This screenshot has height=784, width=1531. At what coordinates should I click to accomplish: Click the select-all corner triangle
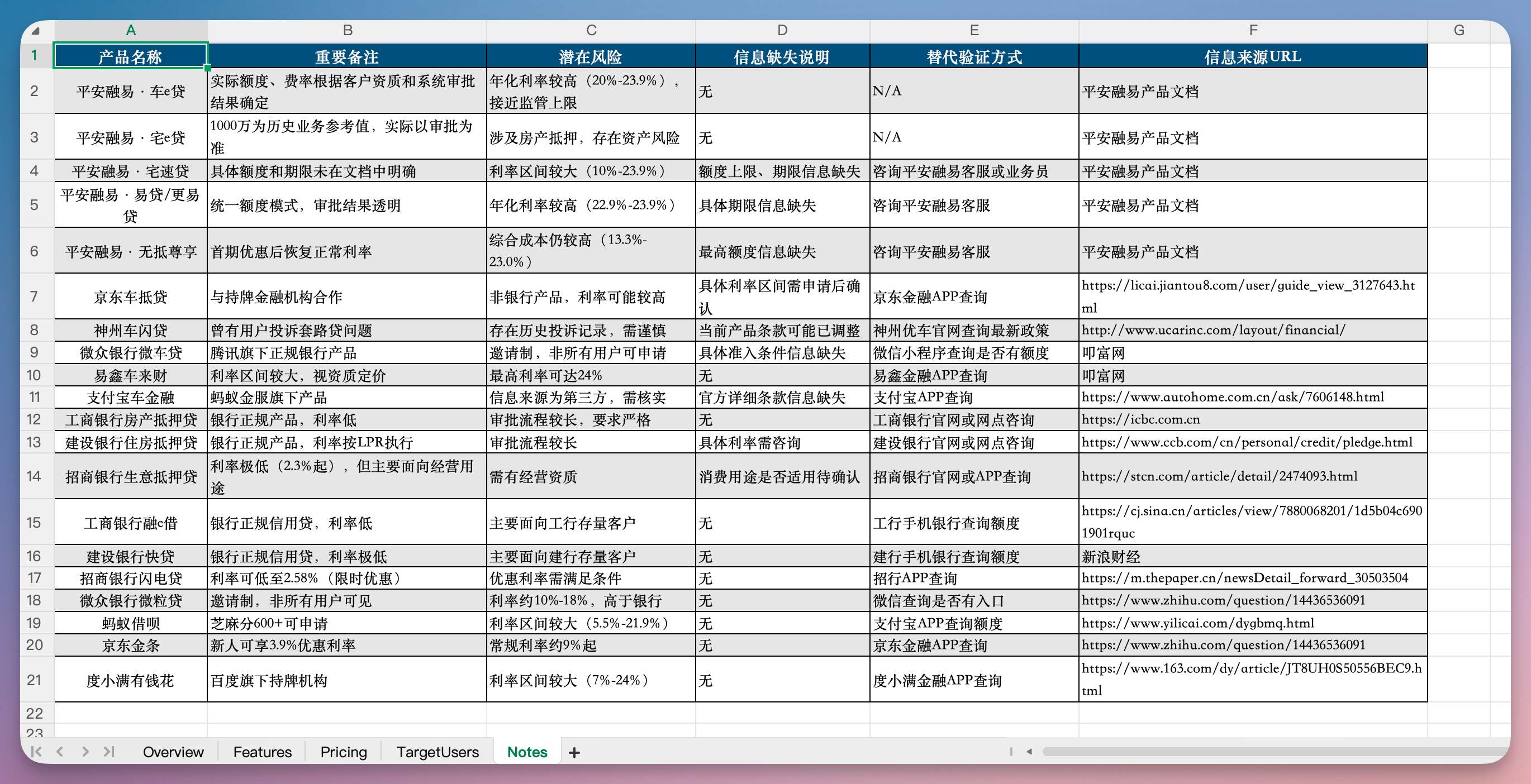pyautogui.click(x=36, y=31)
